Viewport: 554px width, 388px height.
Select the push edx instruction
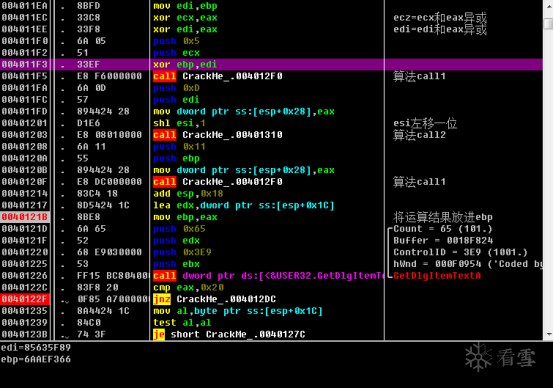click(176, 240)
